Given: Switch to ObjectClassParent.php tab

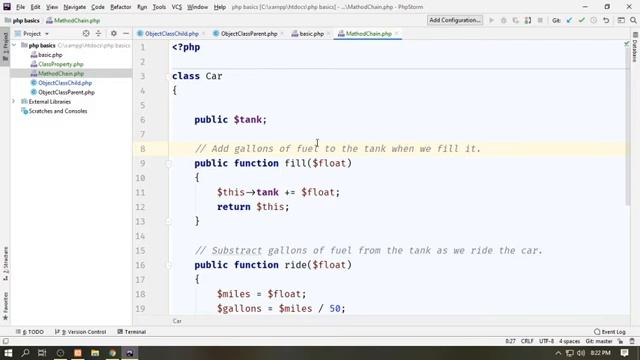Looking at the screenshot, I should [249, 33].
